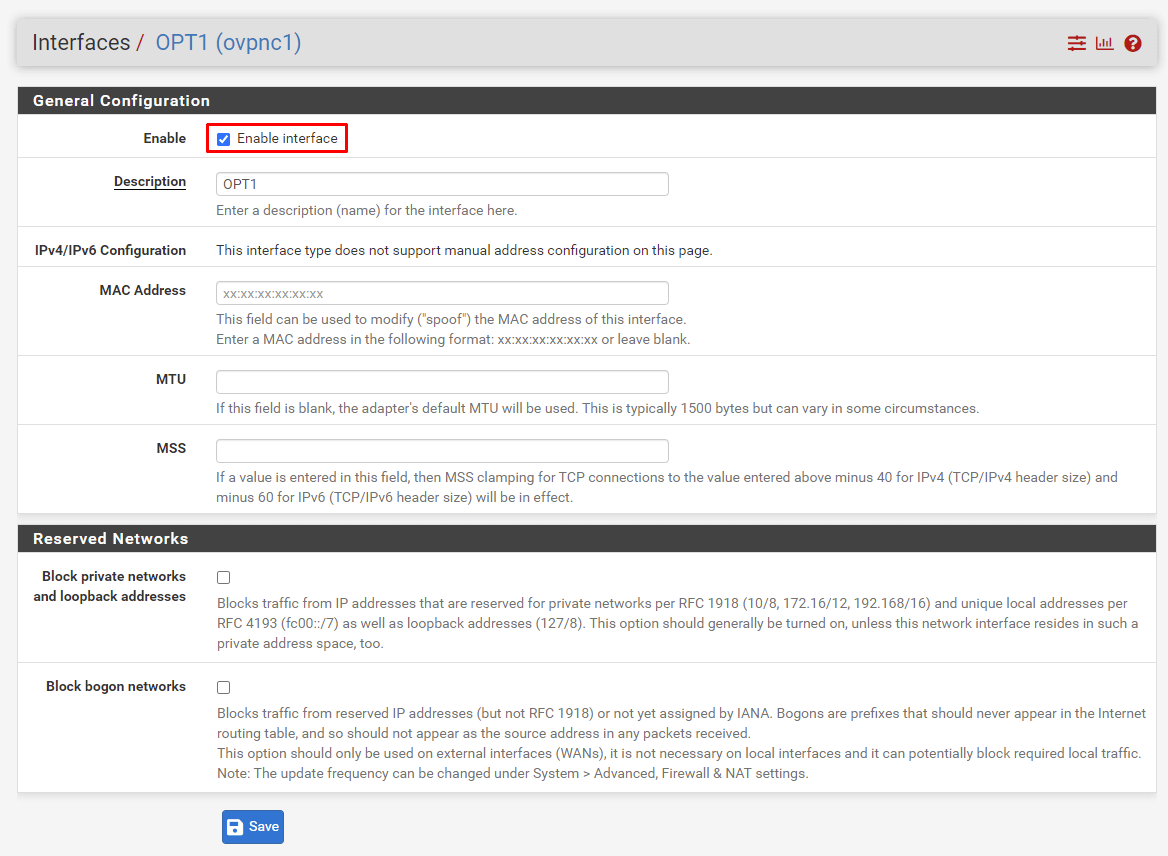Click the Reserved Networks section header
The height and width of the screenshot is (856, 1168).
coord(587,539)
